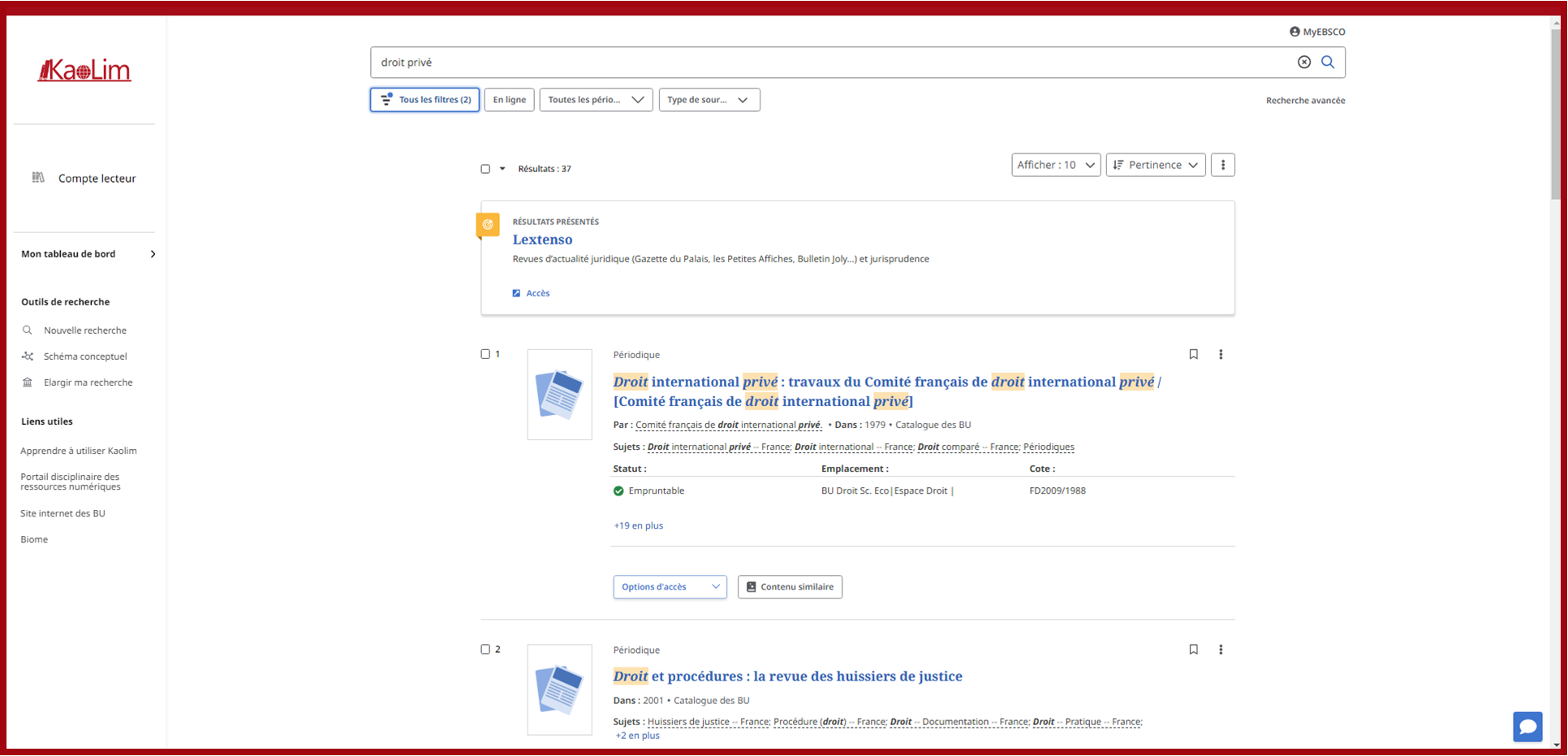The image size is (1568, 756).
Task: Open the chat bubble icon
Action: pyautogui.click(x=1527, y=727)
